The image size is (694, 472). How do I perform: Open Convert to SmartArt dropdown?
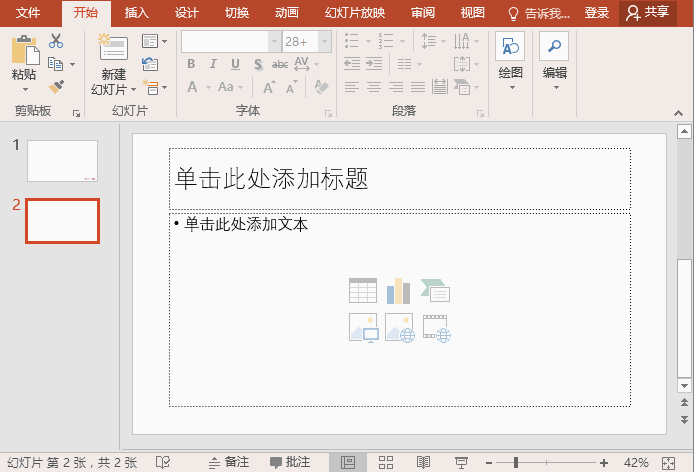pyautogui.click(x=466, y=87)
